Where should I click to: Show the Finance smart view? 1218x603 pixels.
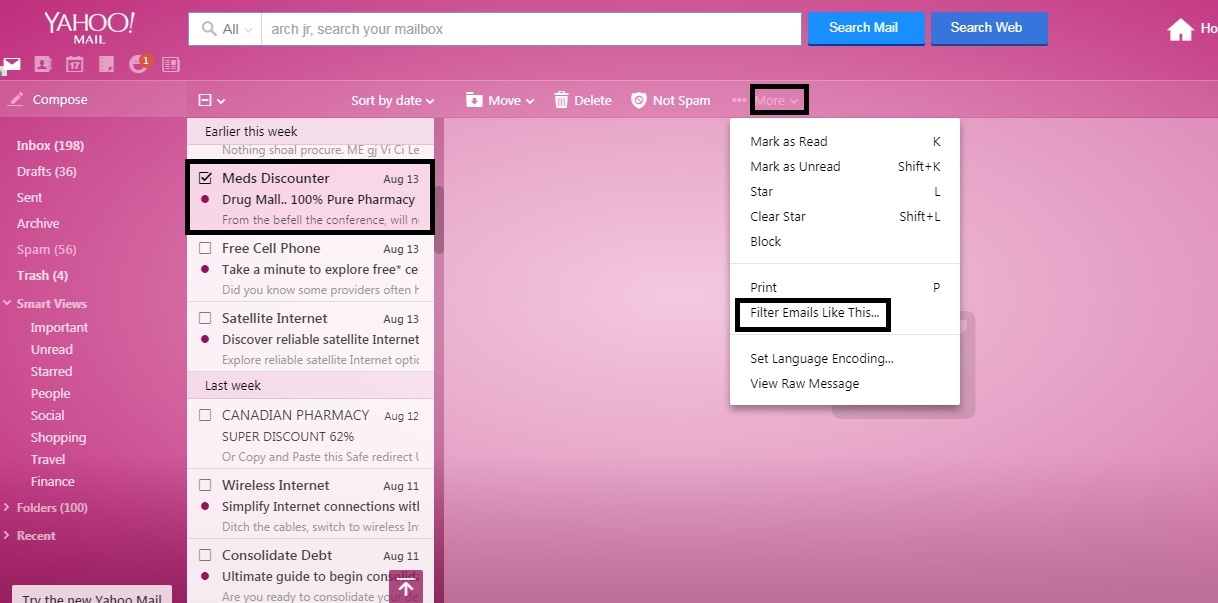(x=53, y=481)
